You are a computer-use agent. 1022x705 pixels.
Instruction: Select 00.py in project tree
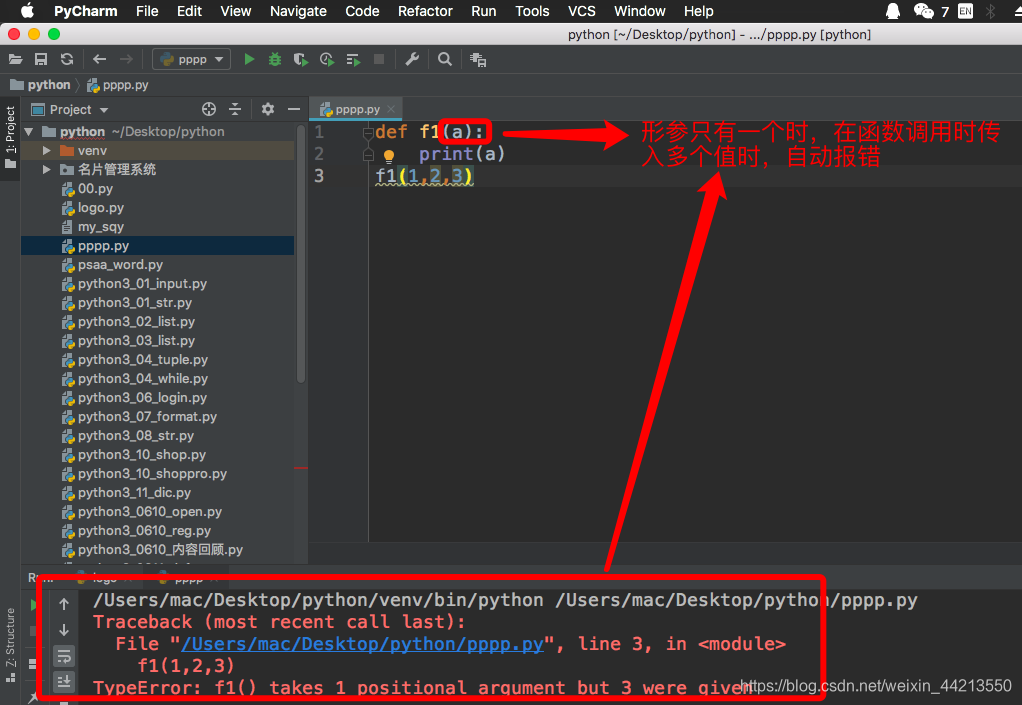(x=95, y=189)
